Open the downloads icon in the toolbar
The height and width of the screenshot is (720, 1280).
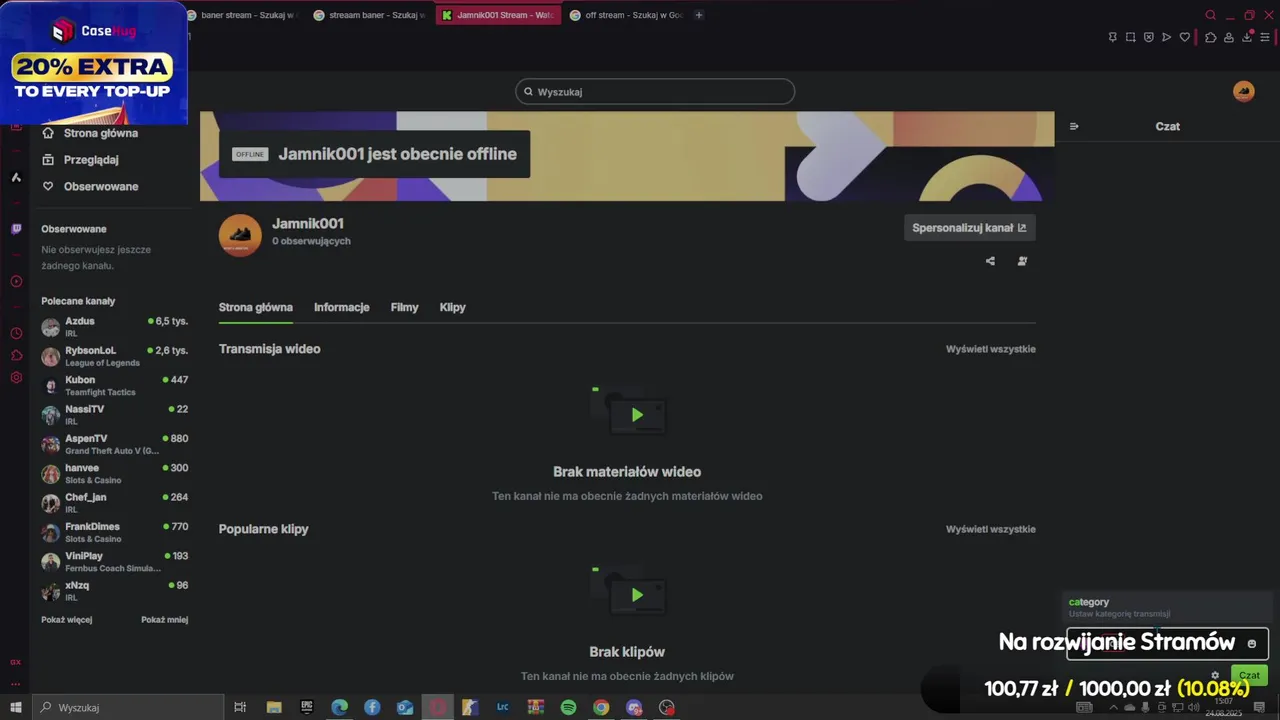coord(1247,37)
